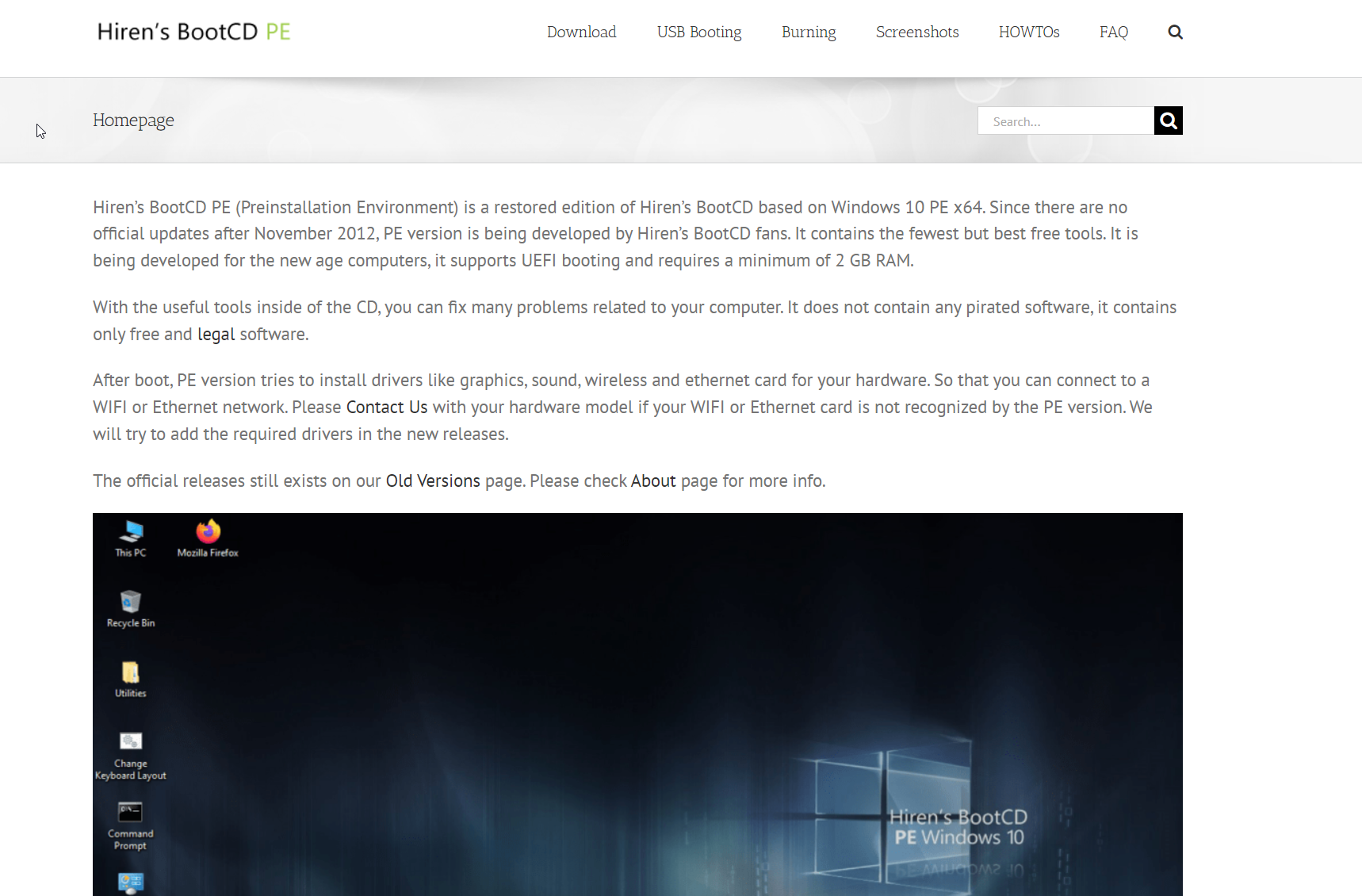Go to the Burning page
1362x896 pixels.
point(809,32)
